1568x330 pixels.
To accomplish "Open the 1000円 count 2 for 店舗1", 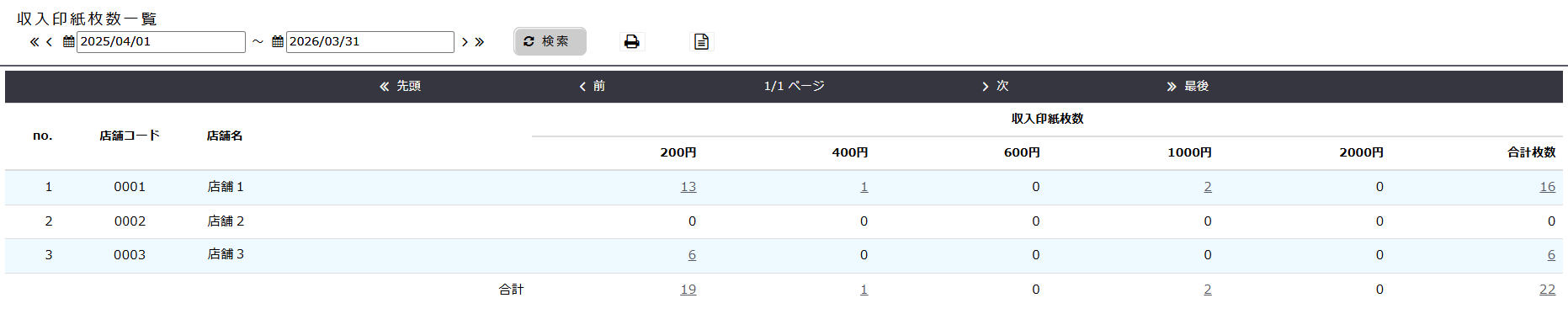I will point(1208,187).
